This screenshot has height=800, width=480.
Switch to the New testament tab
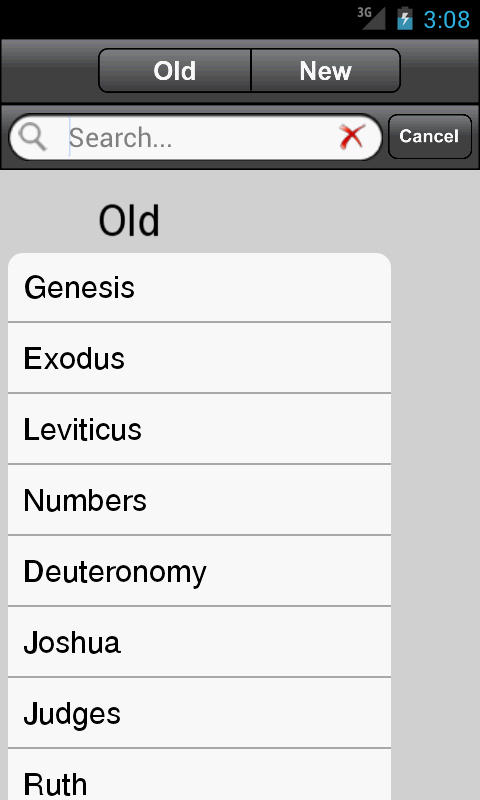[x=325, y=70]
